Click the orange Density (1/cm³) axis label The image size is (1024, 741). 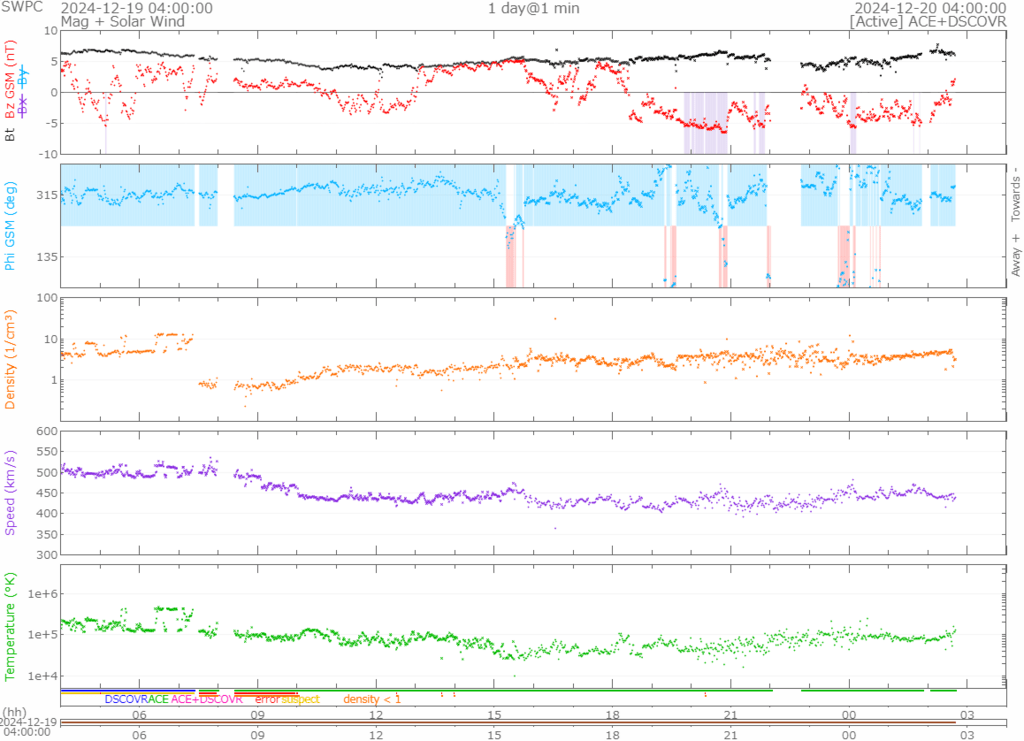[11, 361]
